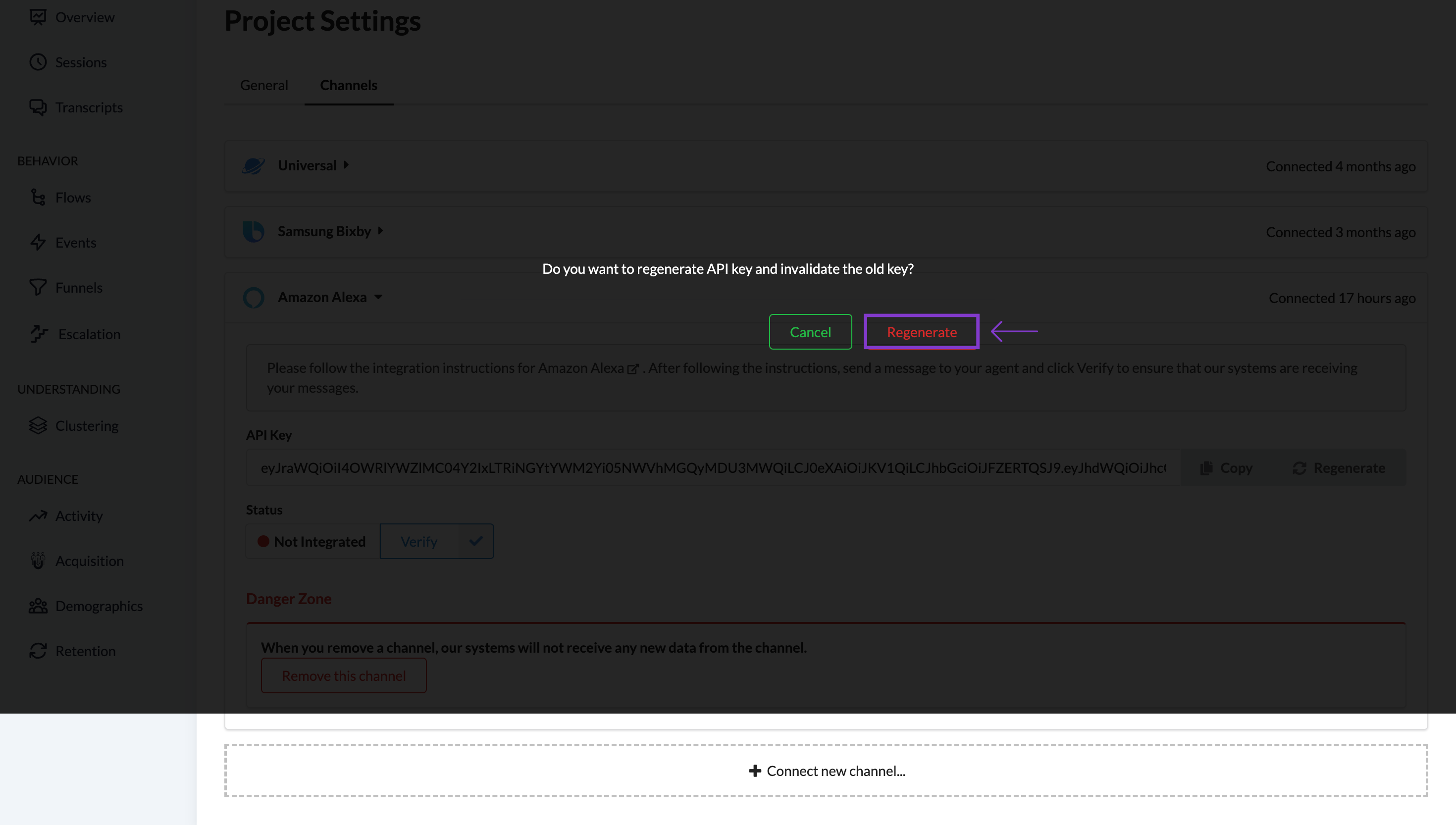This screenshot has width=1456, height=825.
Task: Go to Activity in sidebar
Action: pos(79,516)
